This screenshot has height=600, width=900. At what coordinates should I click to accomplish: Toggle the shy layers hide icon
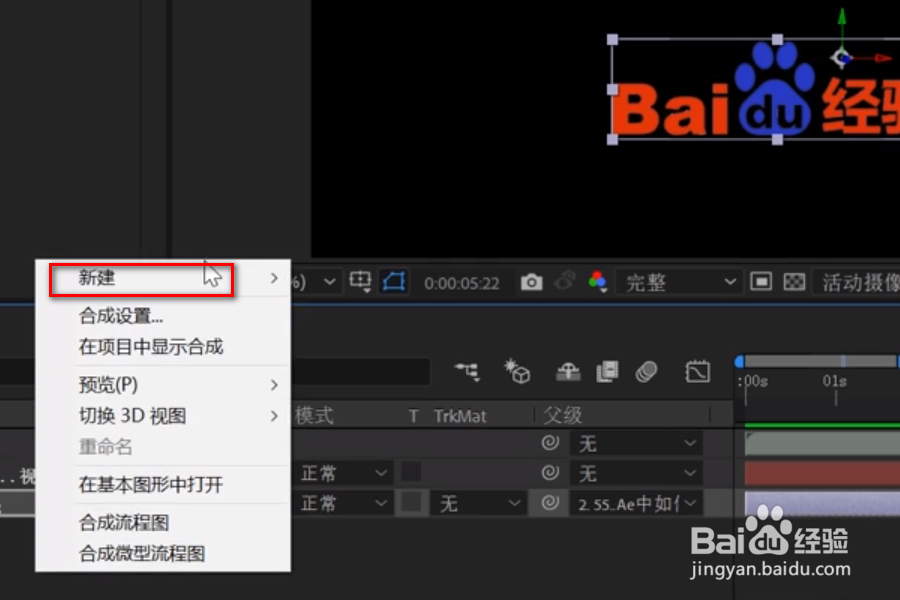coord(568,372)
